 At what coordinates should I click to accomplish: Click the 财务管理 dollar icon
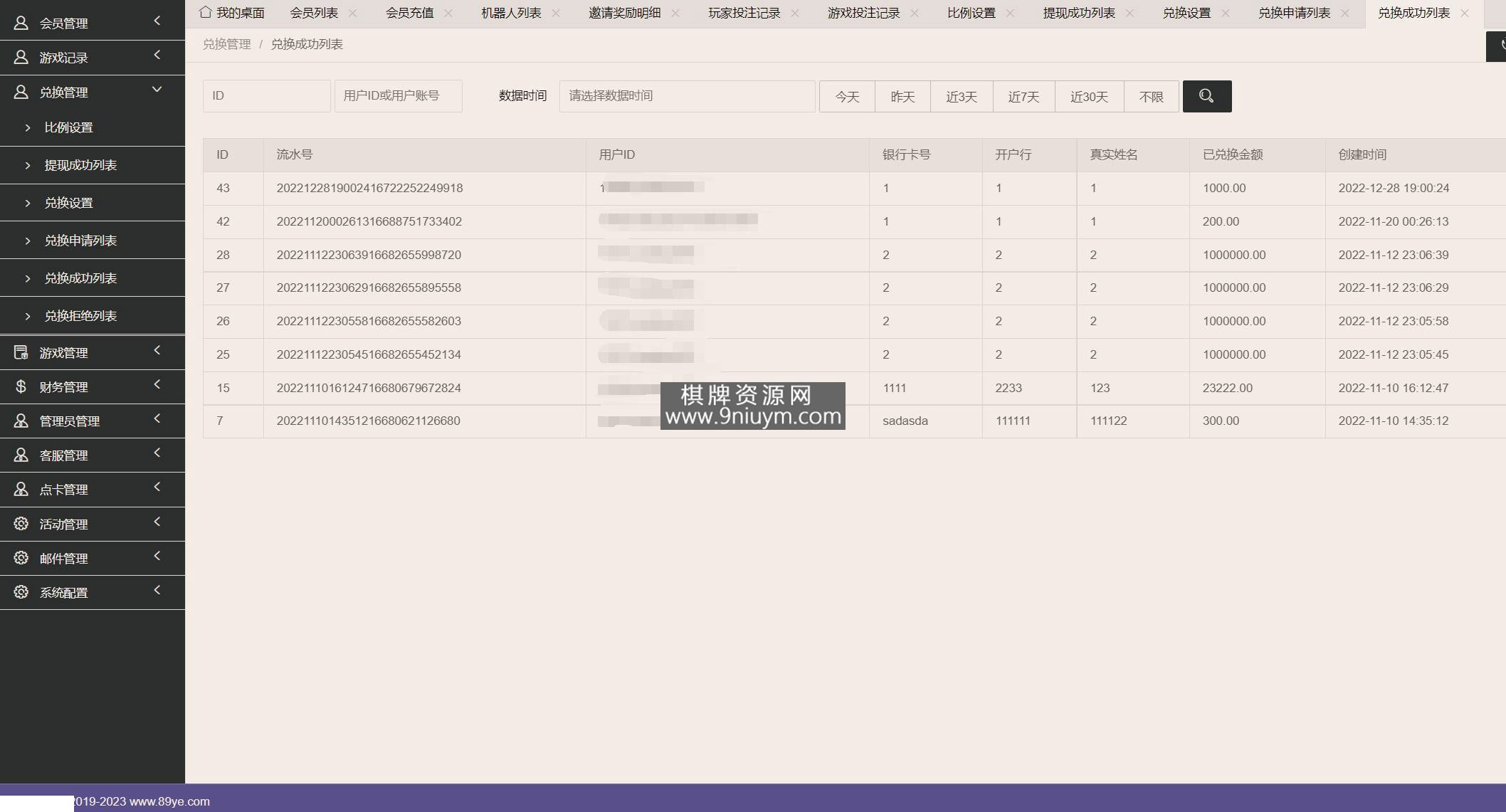click(x=21, y=386)
